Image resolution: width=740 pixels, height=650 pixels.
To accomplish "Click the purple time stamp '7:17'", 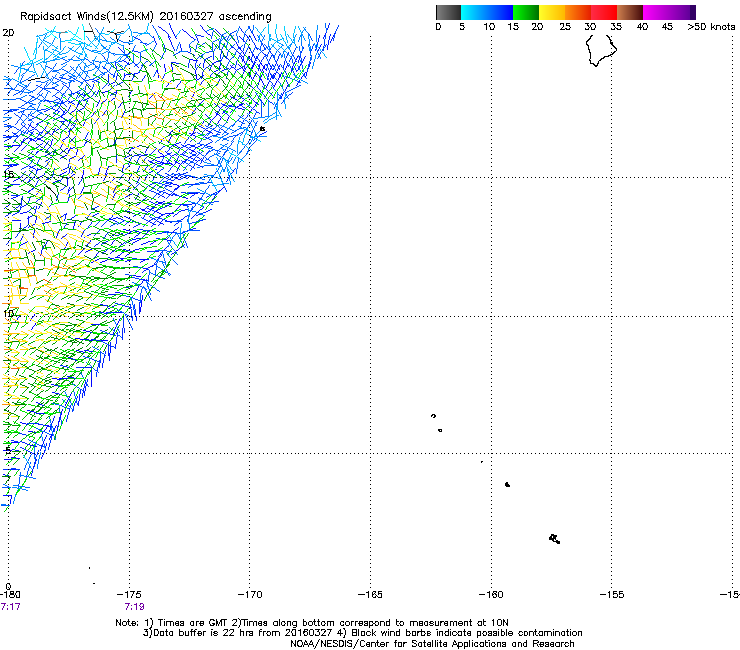I will click(x=10, y=607).
